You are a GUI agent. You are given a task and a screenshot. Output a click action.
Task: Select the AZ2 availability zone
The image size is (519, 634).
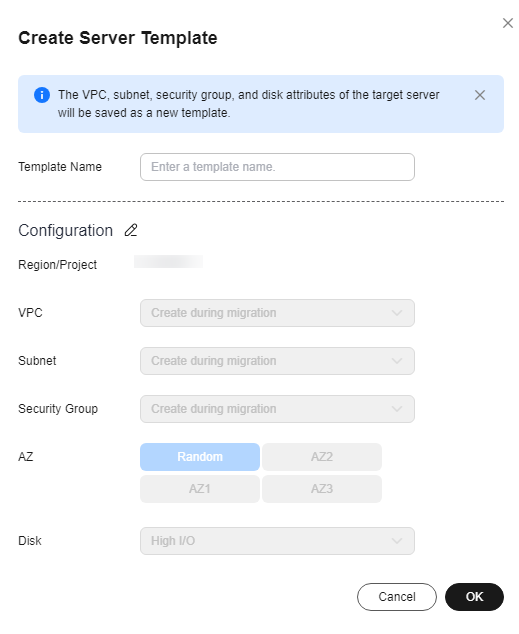pos(322,457)
